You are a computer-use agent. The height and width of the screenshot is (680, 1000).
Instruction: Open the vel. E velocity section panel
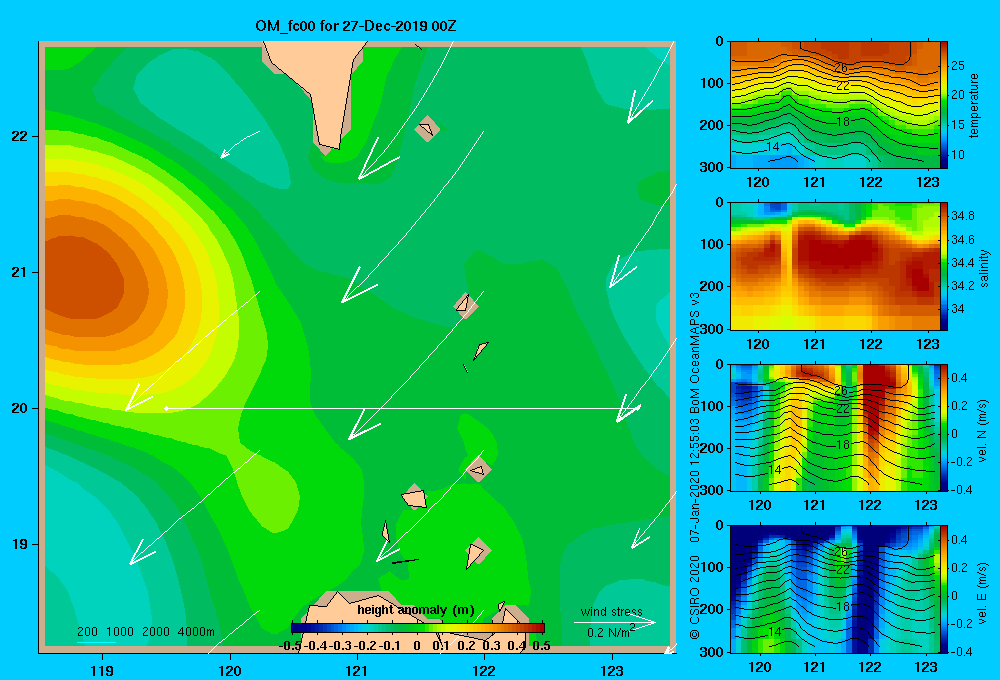(835, 589)
